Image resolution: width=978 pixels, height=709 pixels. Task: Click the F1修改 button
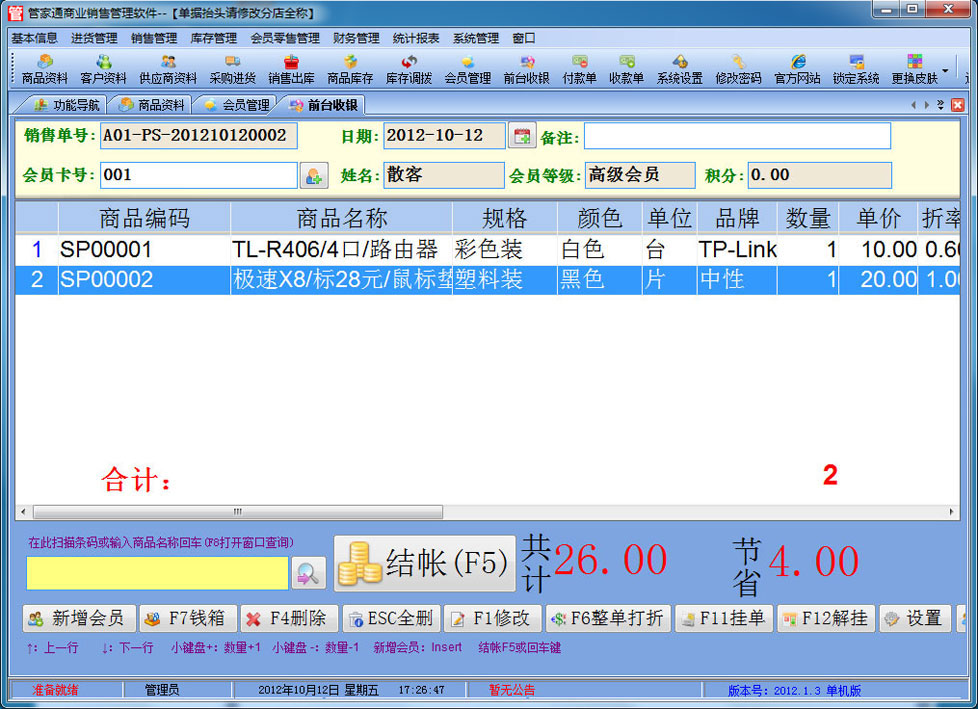[493, 618]
